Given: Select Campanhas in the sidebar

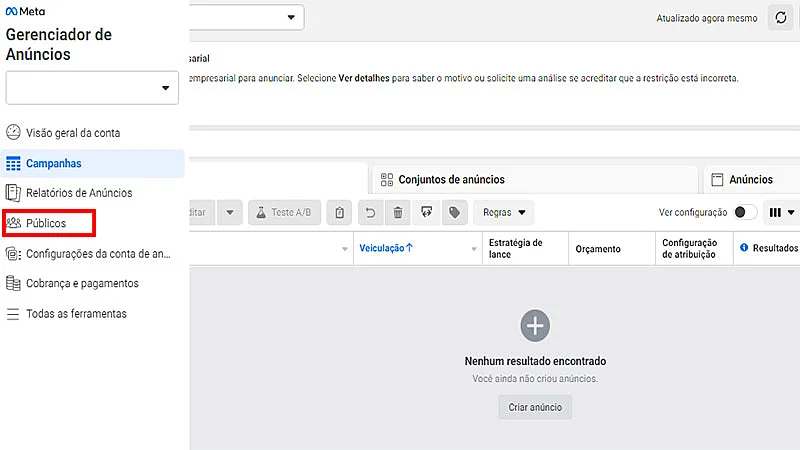Looking at the screenshot, I should (x=92, y=163).
